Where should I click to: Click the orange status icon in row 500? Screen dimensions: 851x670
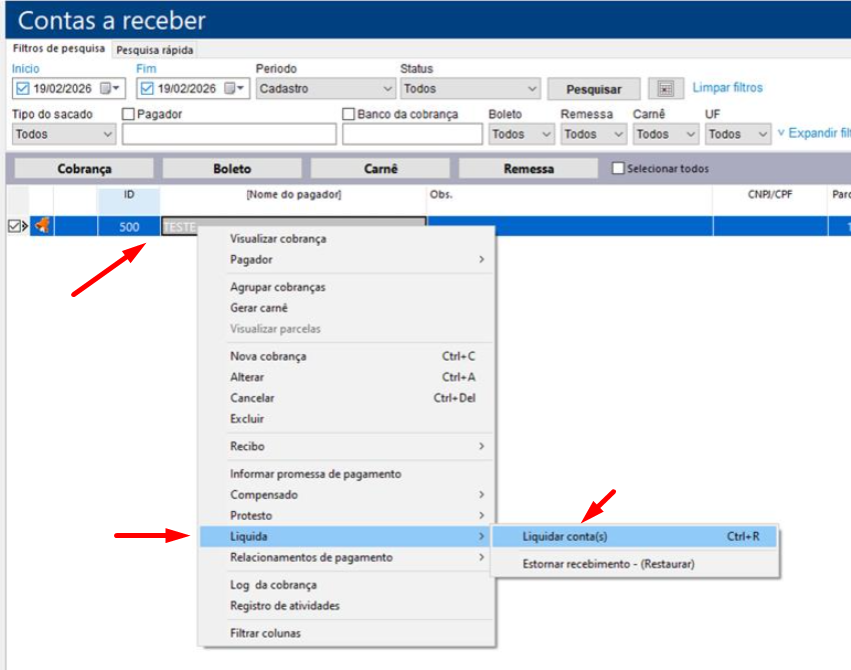coord(42,226)
